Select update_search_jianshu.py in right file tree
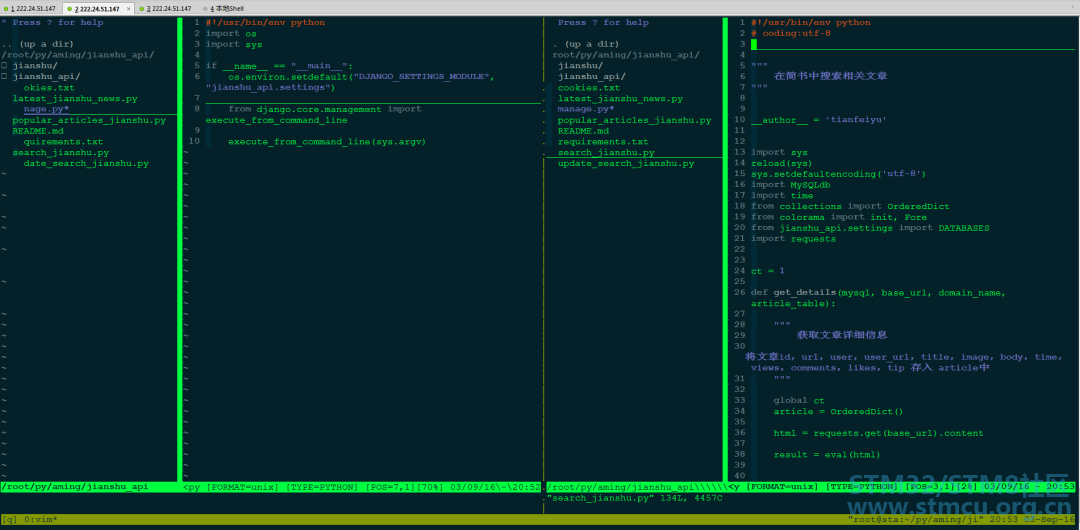Image resolution: width=1080 pixels, height=530 pixels. point(626,164)
